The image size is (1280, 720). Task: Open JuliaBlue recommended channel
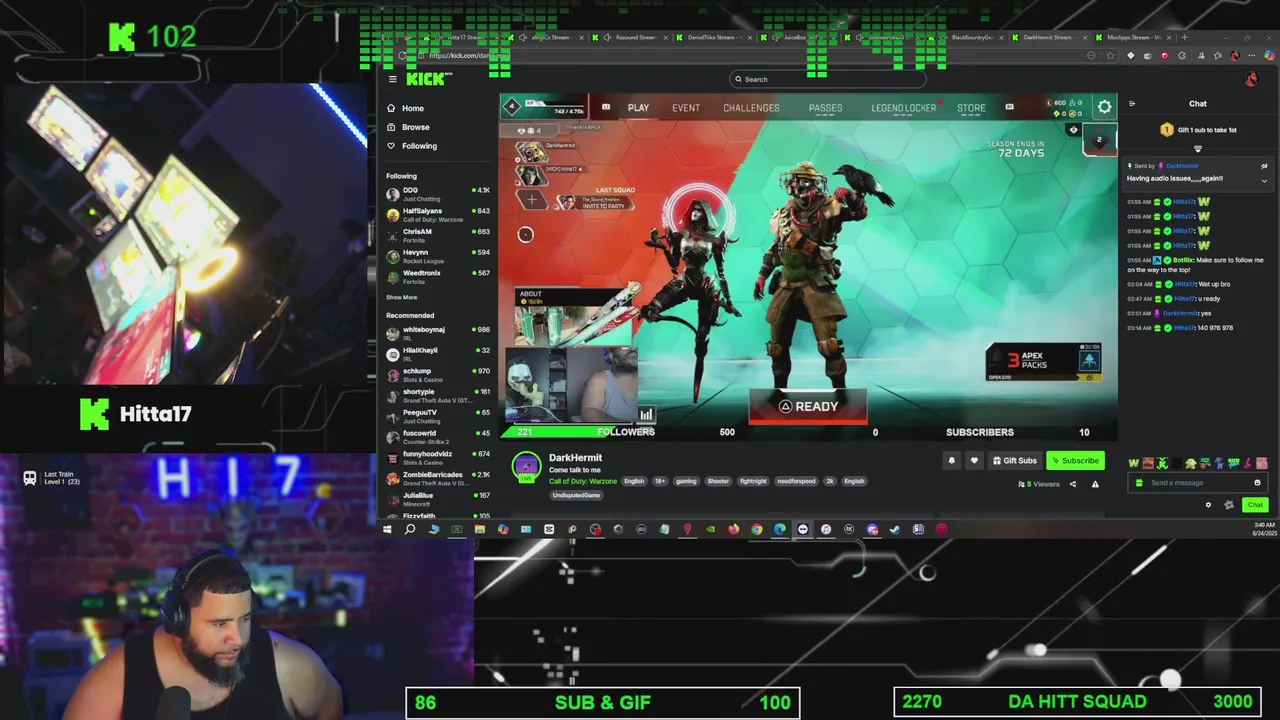tap(438, 499)
